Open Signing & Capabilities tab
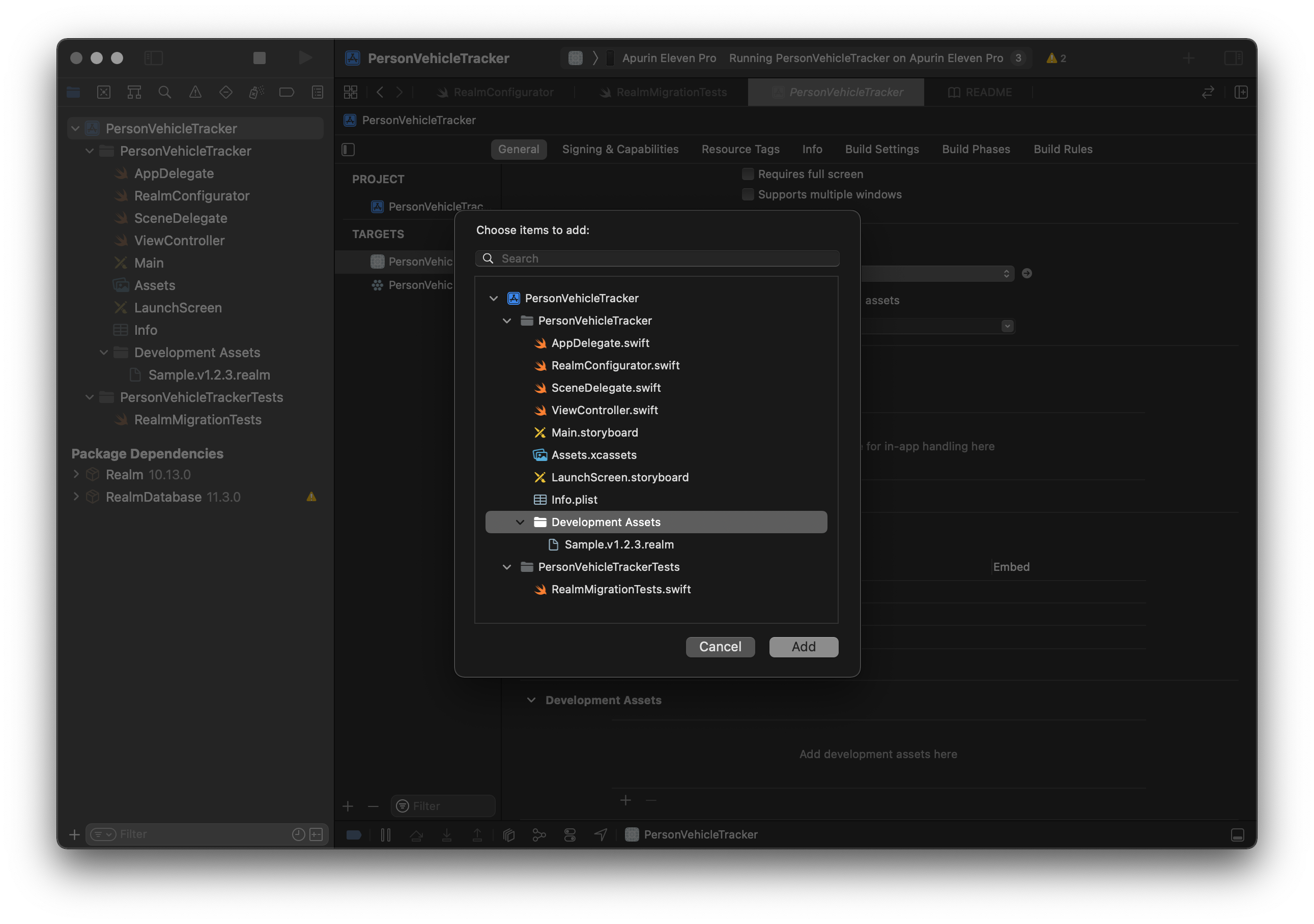 coord(620,149)
